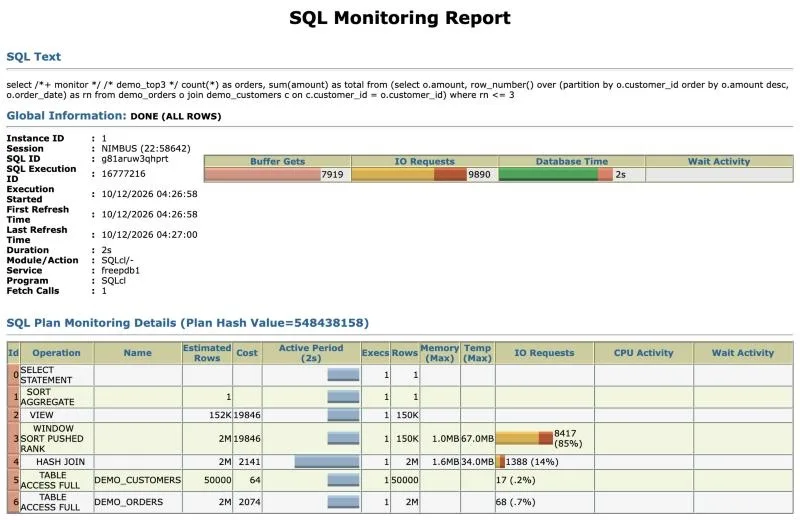Click the 34.0MB temp value
Viewport: 800px width, 520px height.
478,462
